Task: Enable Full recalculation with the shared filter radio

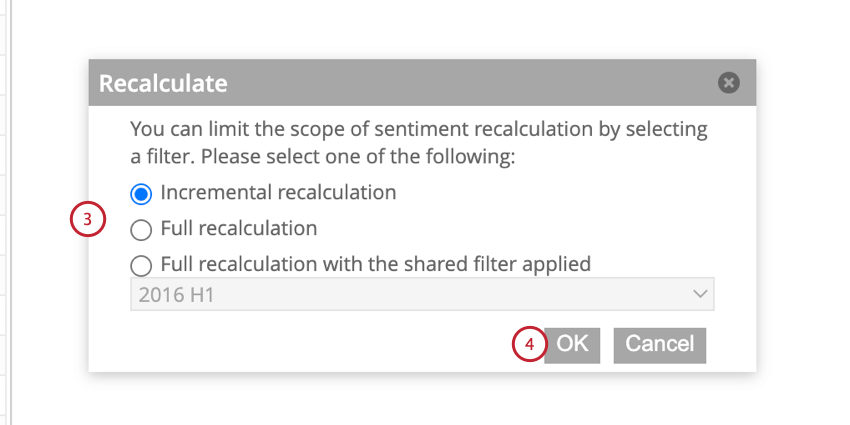Action: click(142, 265)
